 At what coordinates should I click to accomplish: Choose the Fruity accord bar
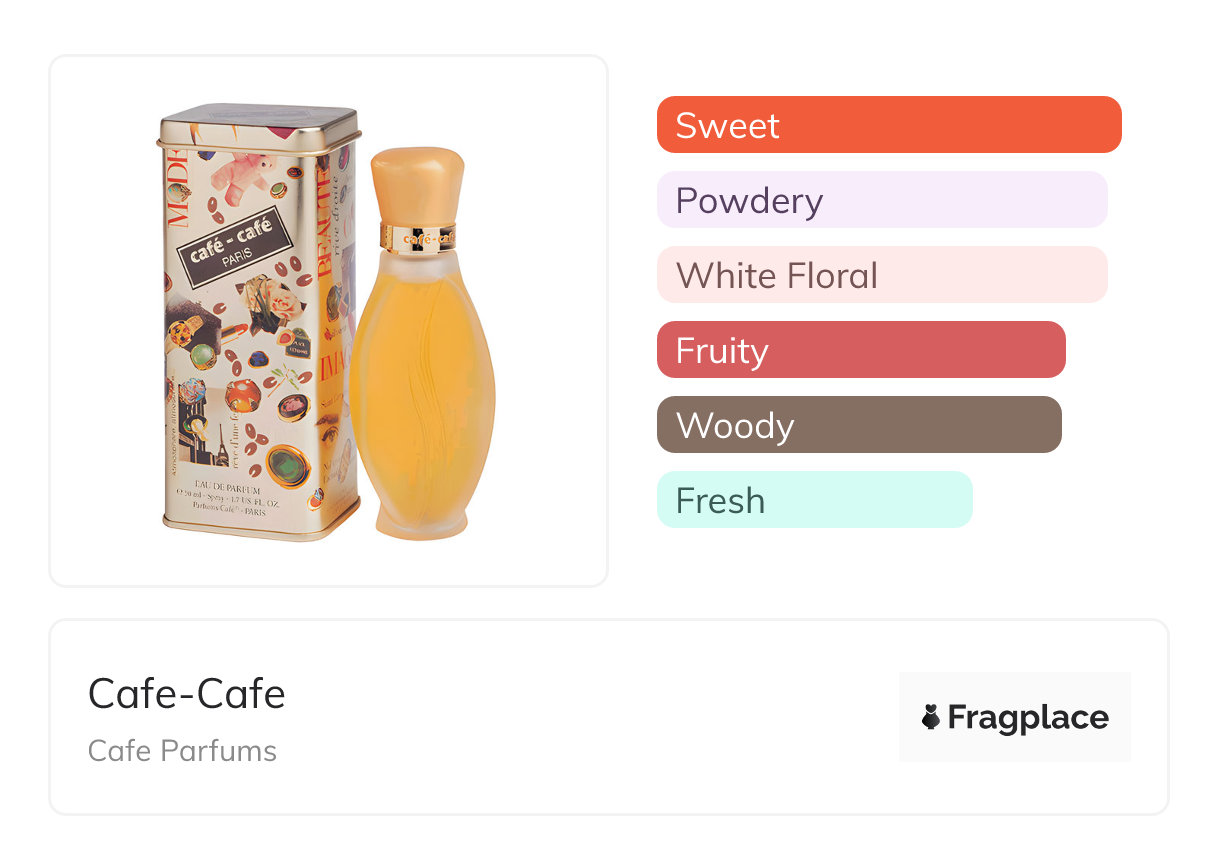point(860,350)
